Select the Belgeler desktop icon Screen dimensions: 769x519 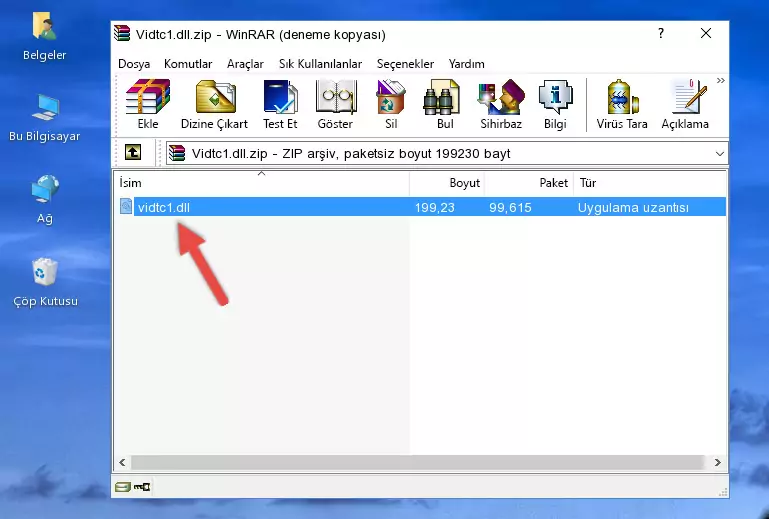tap(45, 37)
